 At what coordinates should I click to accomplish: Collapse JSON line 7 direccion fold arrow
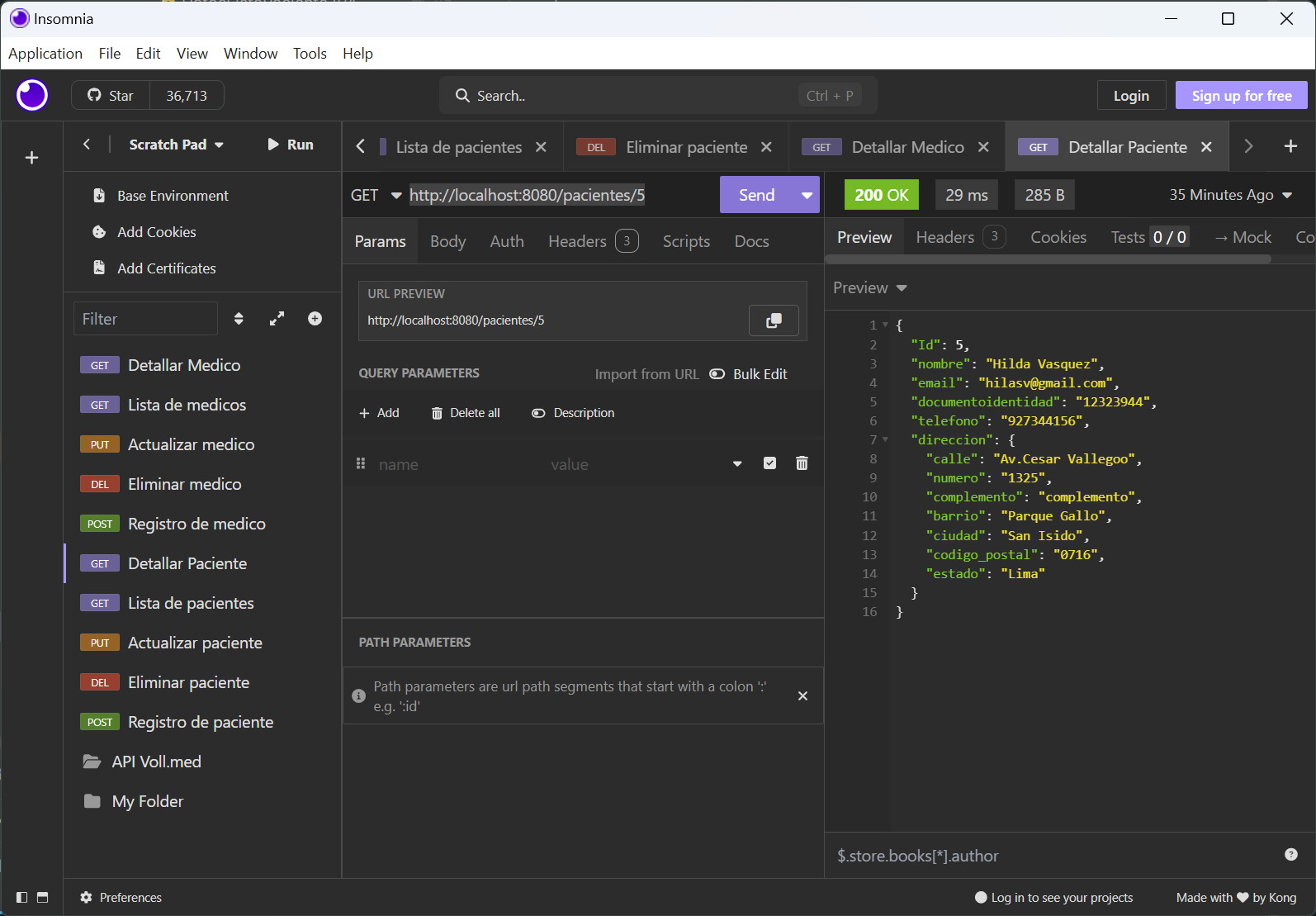coord(886,439)
